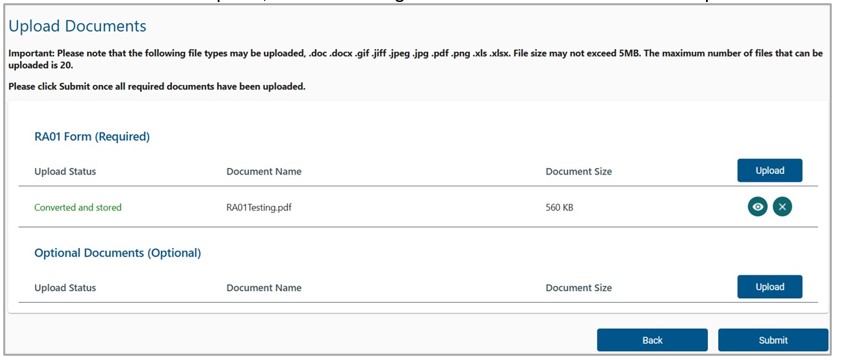Click Upload Status header under RA01 Form

click(x=65, y=171)
